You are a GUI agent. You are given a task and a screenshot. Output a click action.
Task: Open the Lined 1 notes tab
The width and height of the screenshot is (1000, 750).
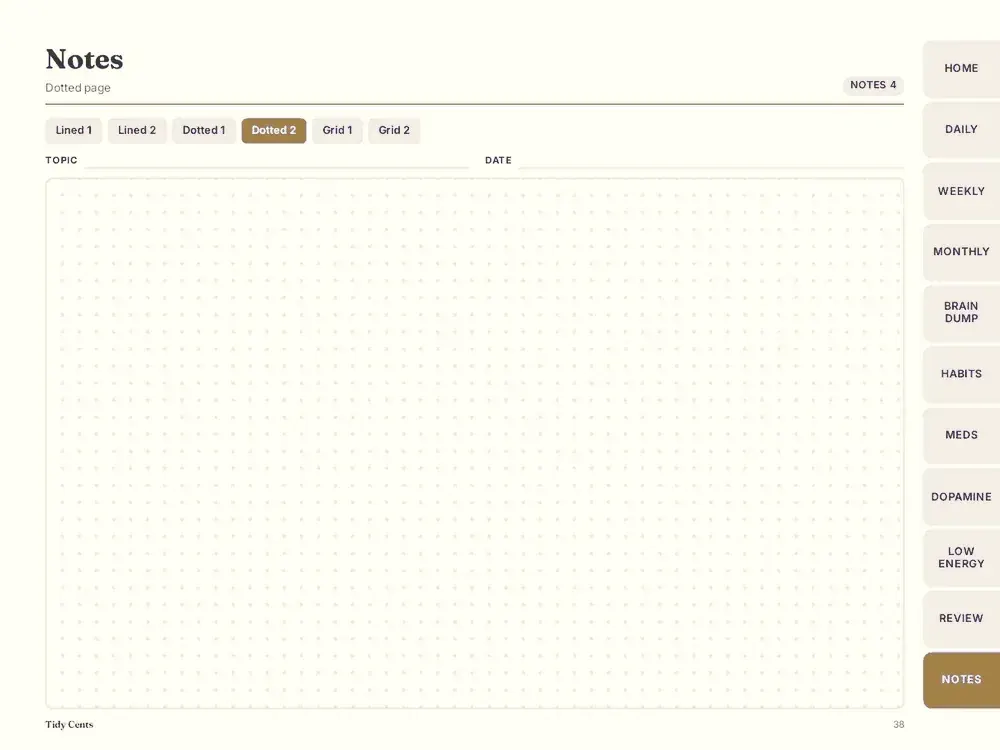point(73,130)
